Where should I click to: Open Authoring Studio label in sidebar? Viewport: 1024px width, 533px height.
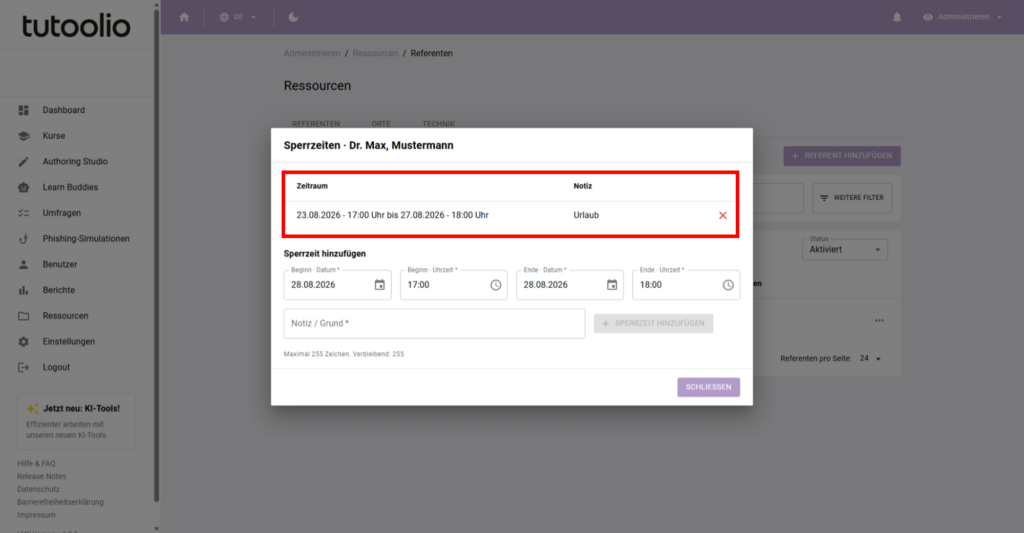click(75, 161)
